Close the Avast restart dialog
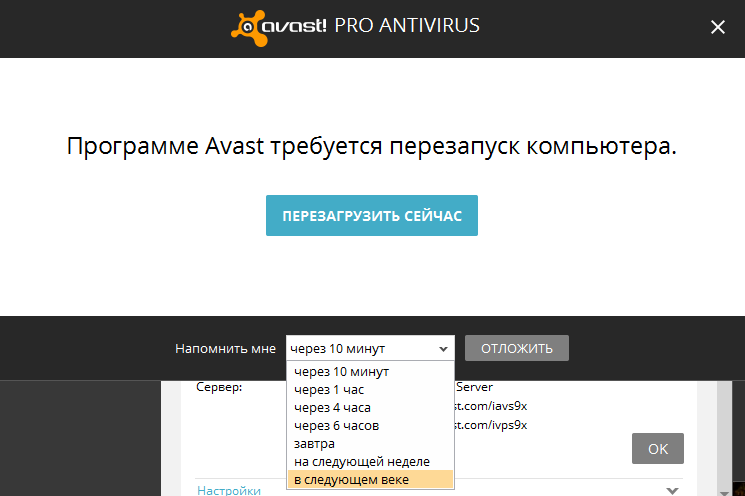This screenshot has height=496, width=745. tap(717, 27)
